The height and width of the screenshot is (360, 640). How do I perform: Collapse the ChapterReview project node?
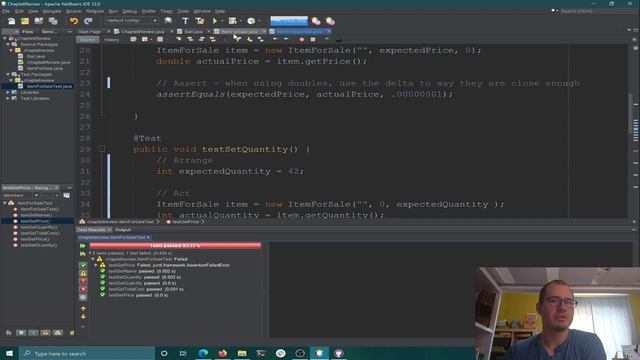click(5, 38)
